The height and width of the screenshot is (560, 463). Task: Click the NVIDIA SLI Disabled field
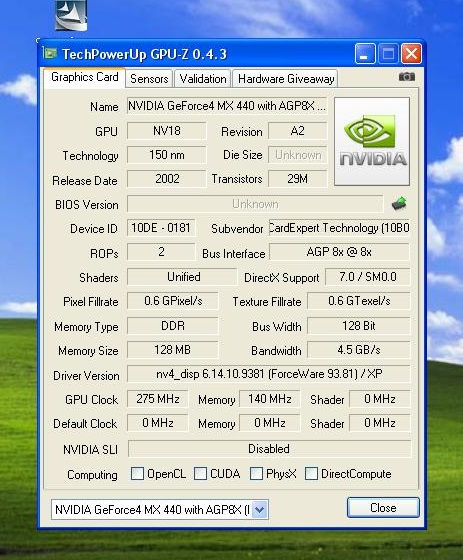point(270,449)
